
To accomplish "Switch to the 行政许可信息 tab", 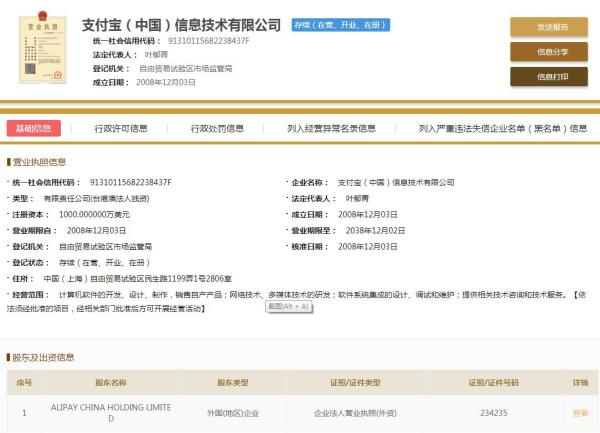I will (121, 128).
